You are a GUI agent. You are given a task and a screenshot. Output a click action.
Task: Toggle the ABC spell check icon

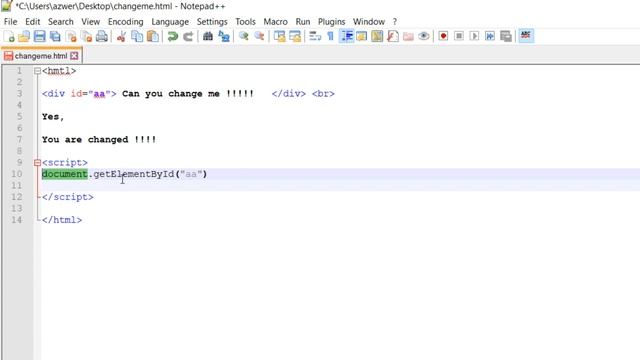526,36
